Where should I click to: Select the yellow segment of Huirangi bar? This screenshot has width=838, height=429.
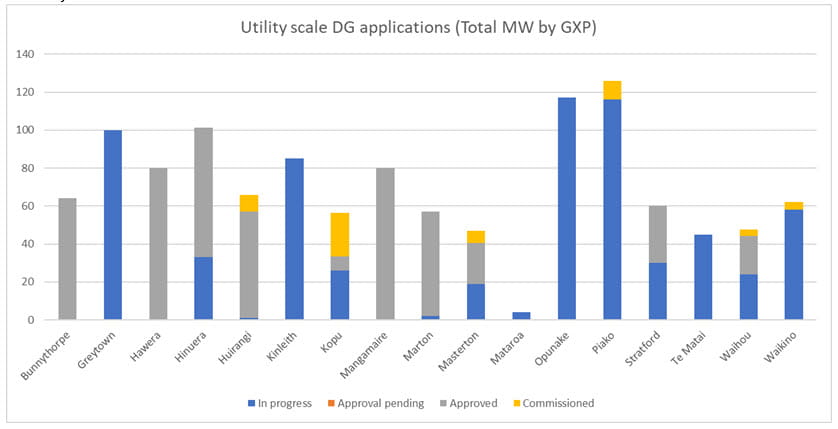249,203
